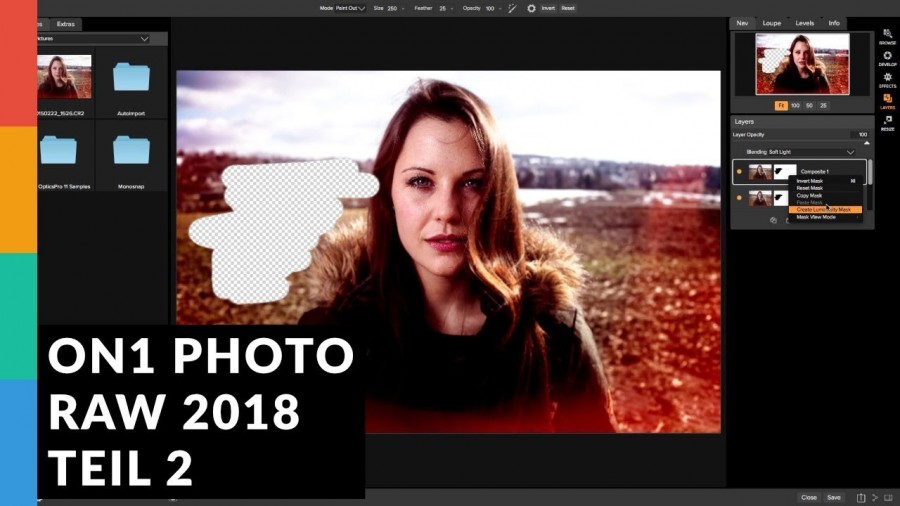This screenshot has height=506, width=900.
Task: Click the Layer Opacity value field
Action: tap(862, 135)
